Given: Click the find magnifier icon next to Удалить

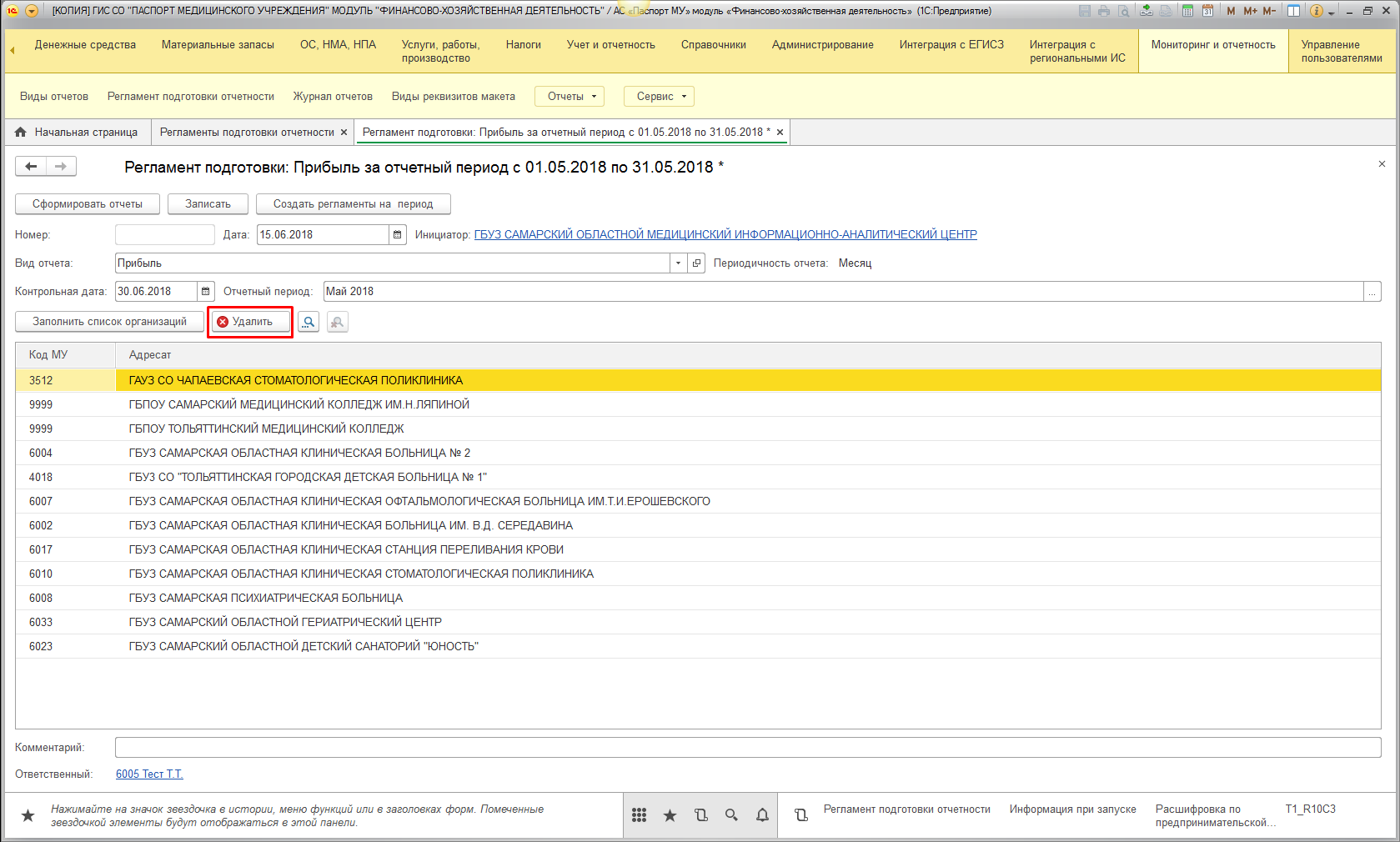Looking at the screenshot, I should [309, 322].
